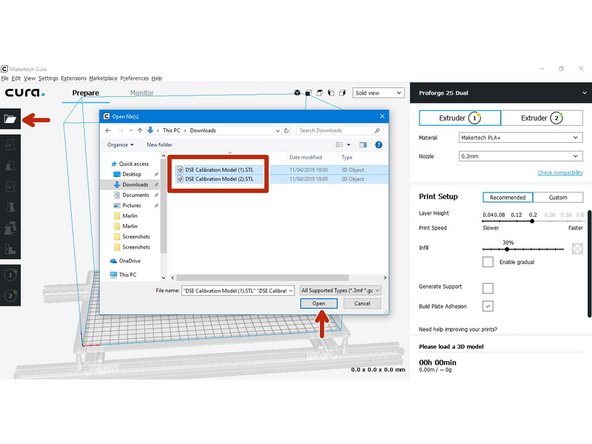This screenshot has width=592, height=444.
Task: Click the dialog horizontal scrollbar
Action: [x=262, y=278]
